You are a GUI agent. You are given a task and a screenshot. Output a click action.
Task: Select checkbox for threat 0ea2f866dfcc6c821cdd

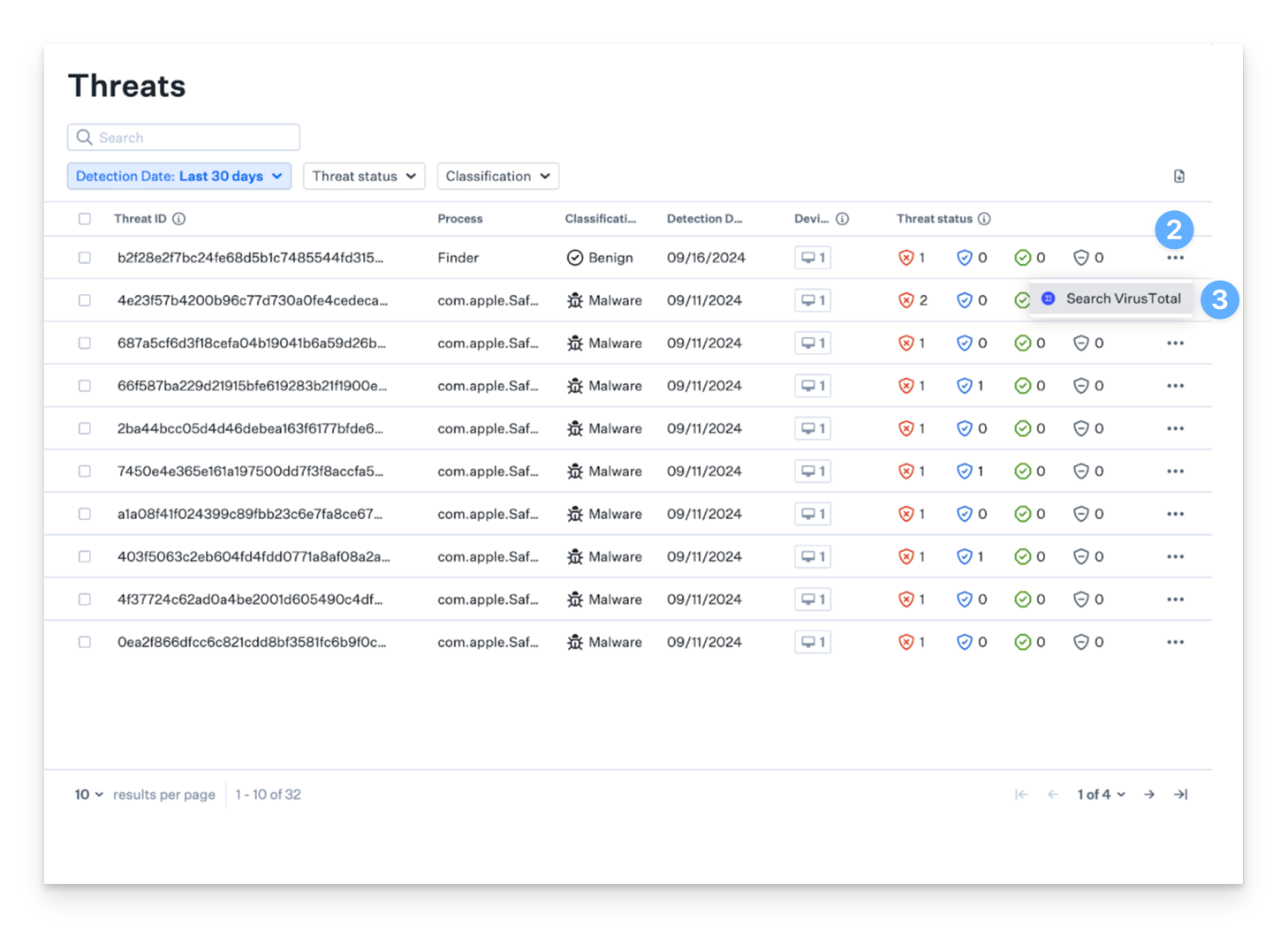(85, 643)
